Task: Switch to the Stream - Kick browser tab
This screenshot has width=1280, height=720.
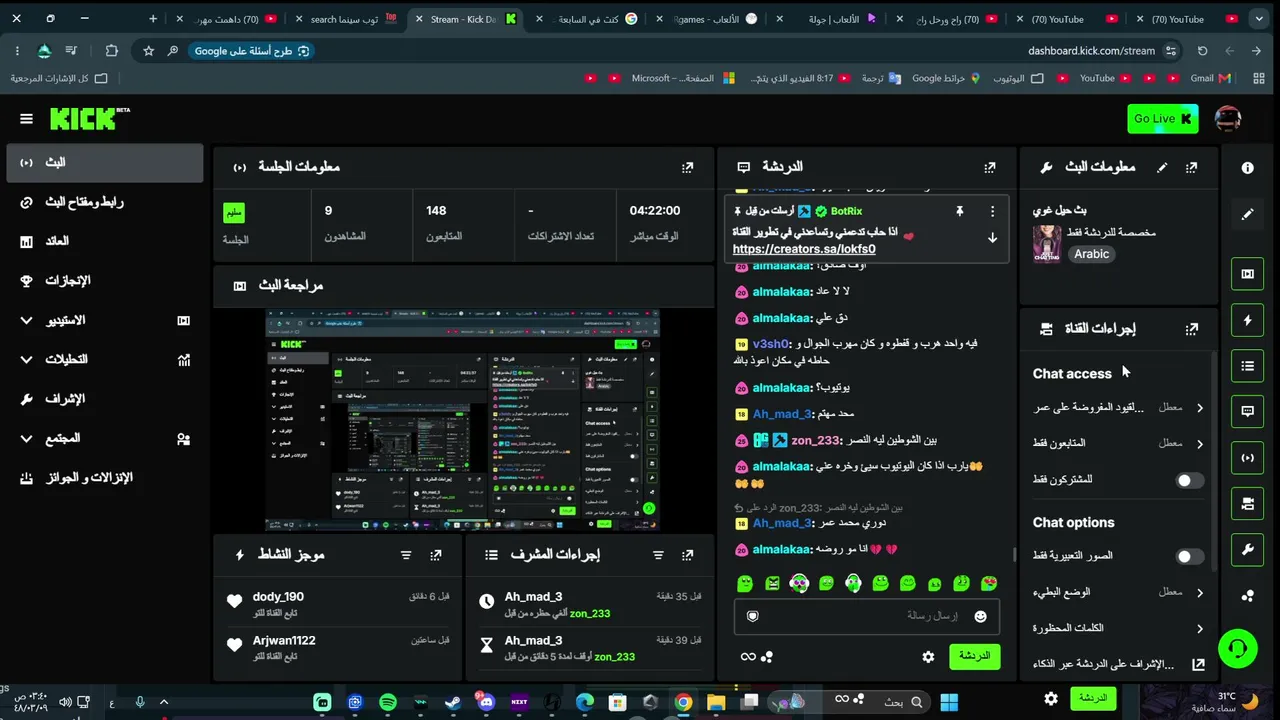Action: 465,19
